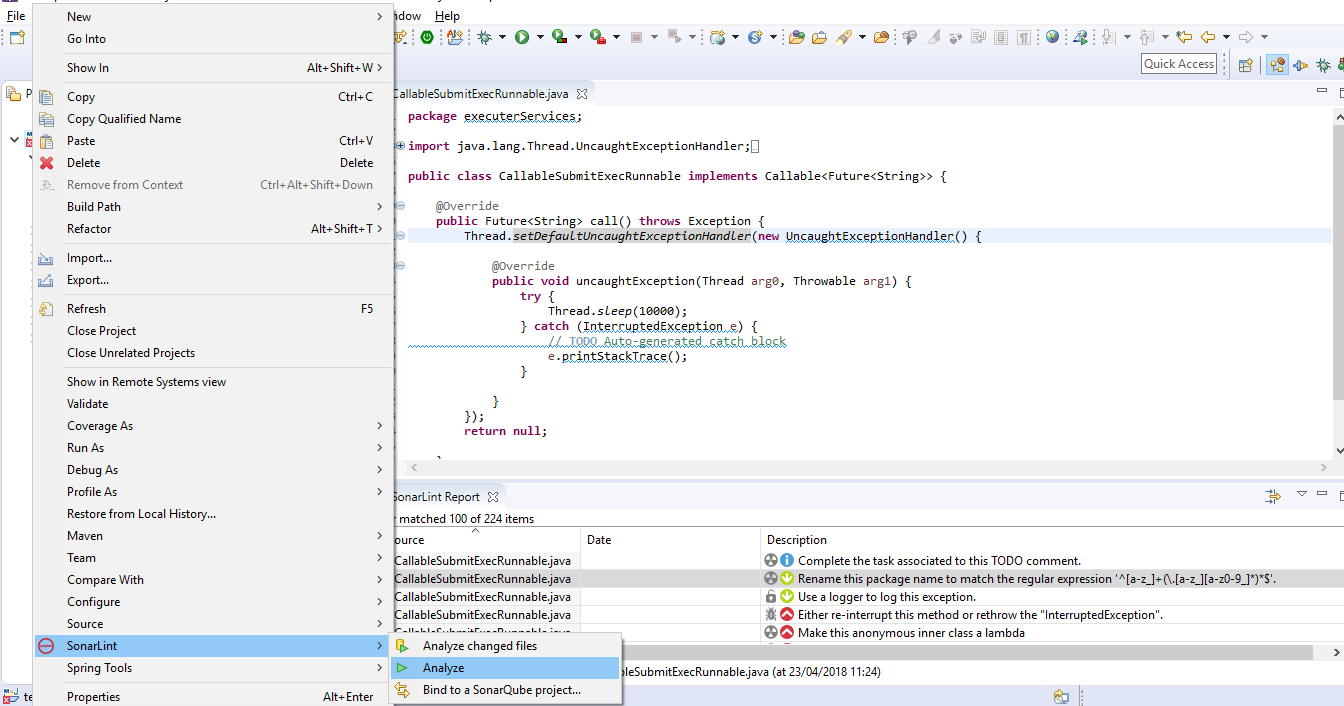Click the SonarQube bind icon
Viewport: 1344px width, 706px height.
click(x=402, y=690)
